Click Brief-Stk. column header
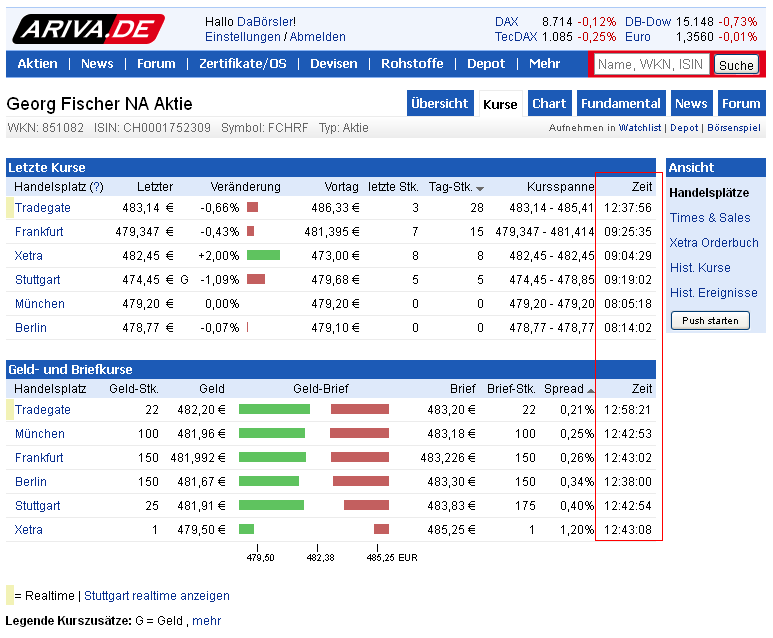 pyautogui.click(x=511, y=389)
